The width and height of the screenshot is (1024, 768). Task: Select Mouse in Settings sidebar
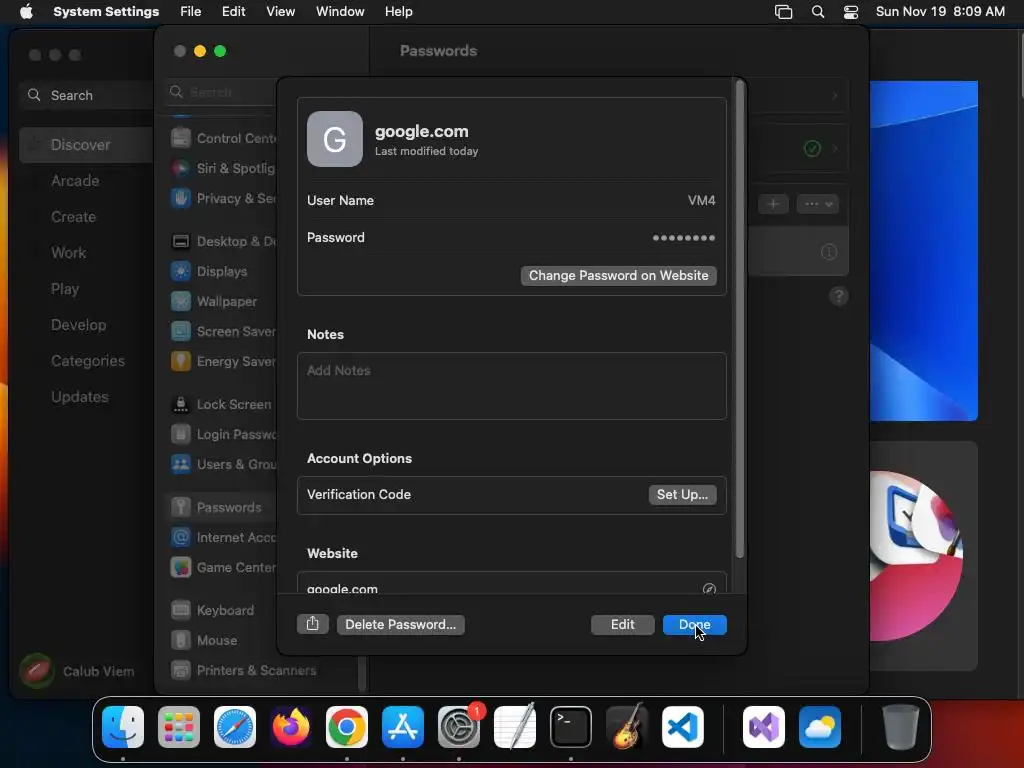[x=220, y=640]
